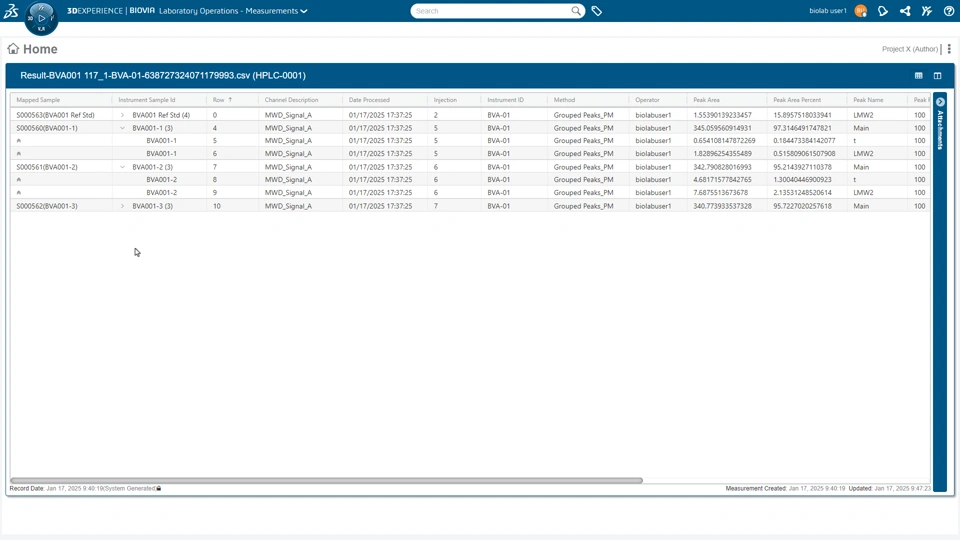Screen dimensions: 960x540
Task: Click the Operator column header
Action: click(647, 100)
